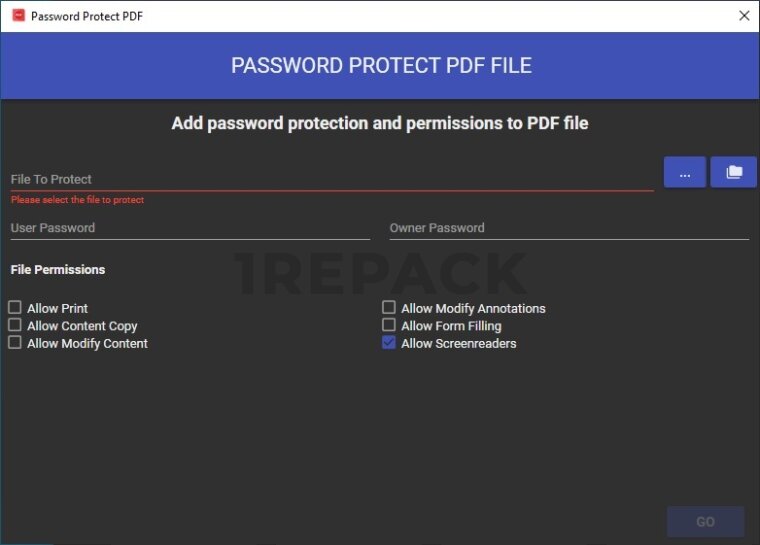
Task: Click the Allow Form Filling label
Action: coord(451,326)
